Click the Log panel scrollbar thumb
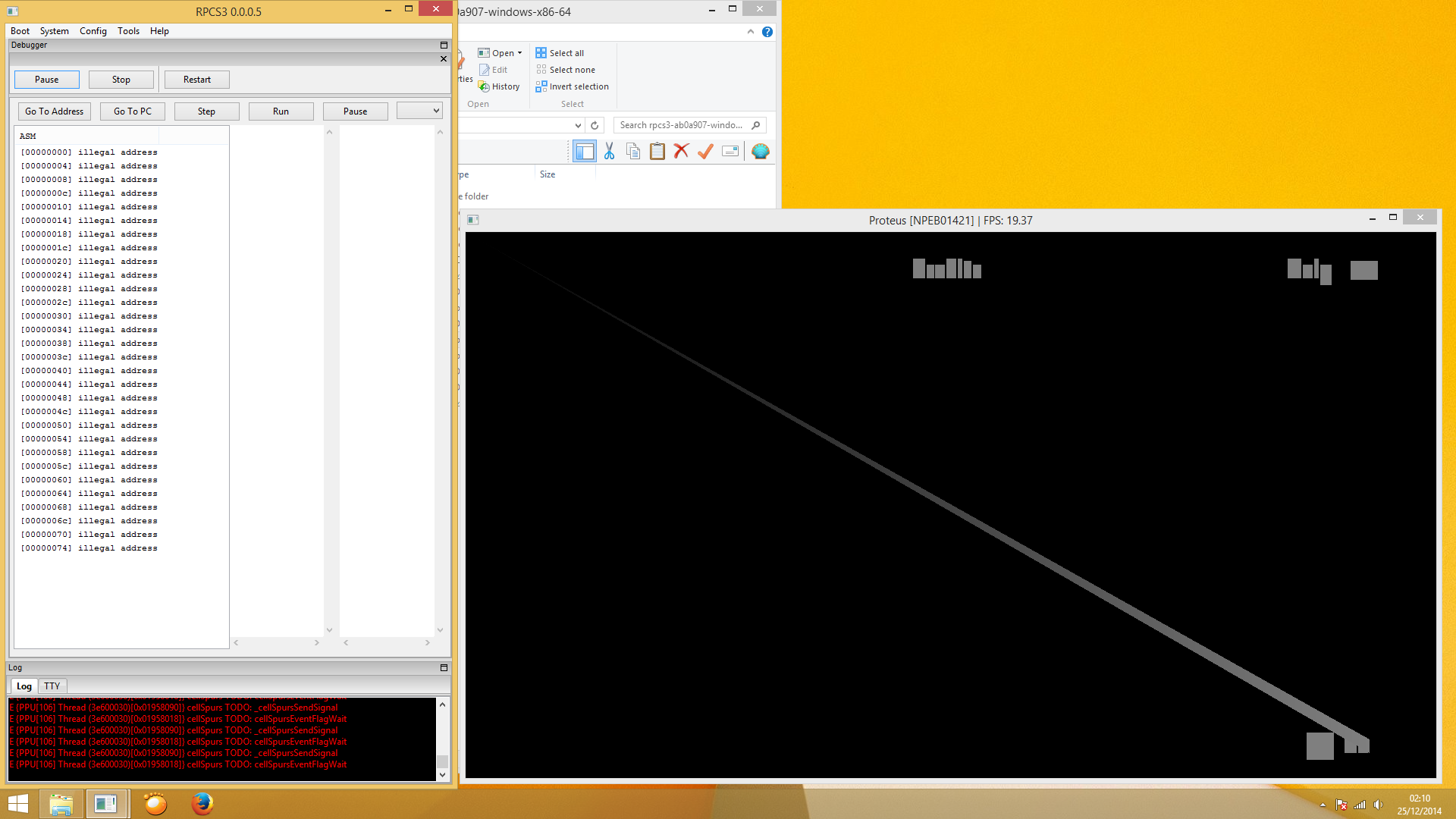This screenshot has height=819, width=1456. click(x=443, y=761)
